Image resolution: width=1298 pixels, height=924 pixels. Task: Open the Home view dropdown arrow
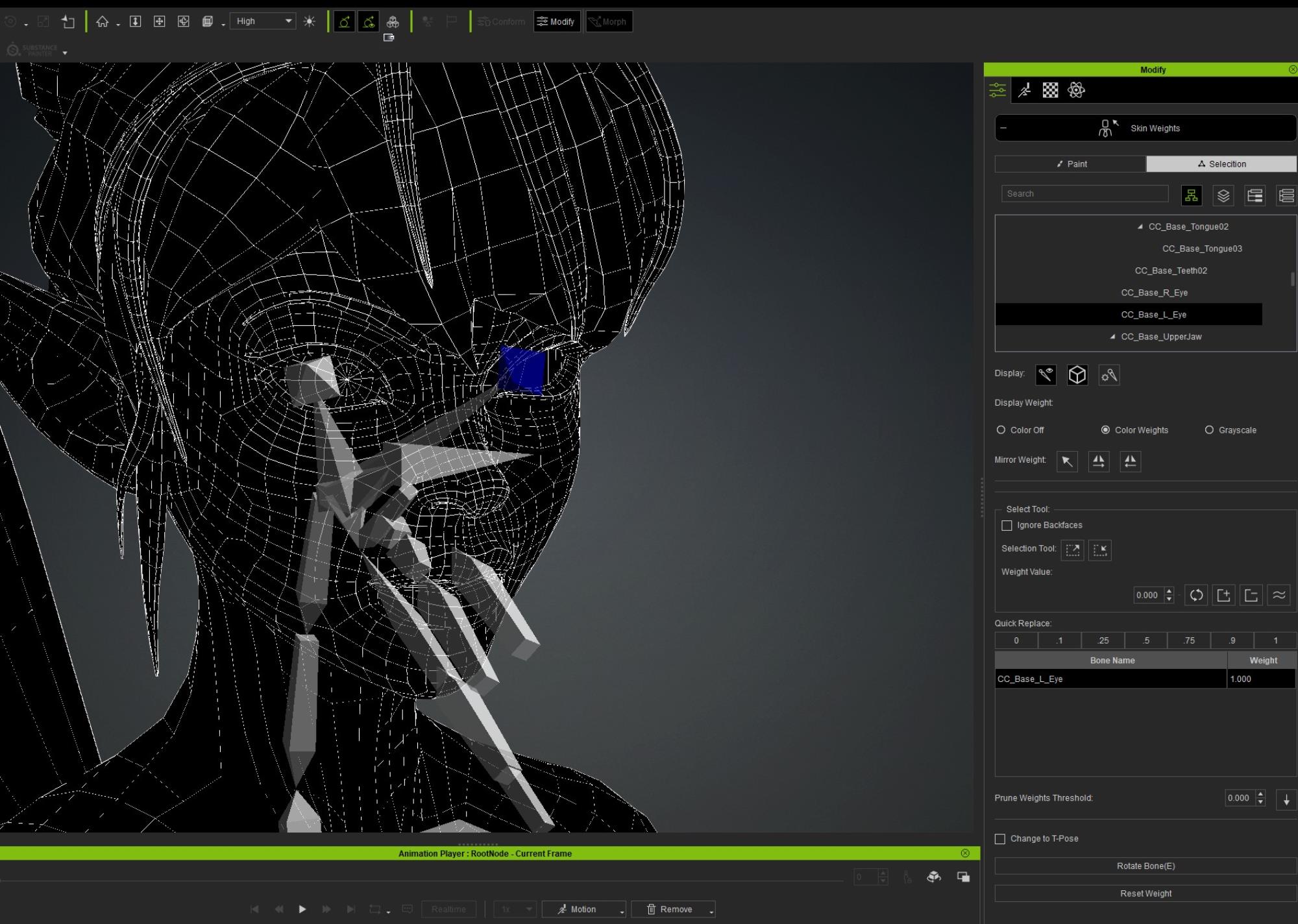(118, 25)
